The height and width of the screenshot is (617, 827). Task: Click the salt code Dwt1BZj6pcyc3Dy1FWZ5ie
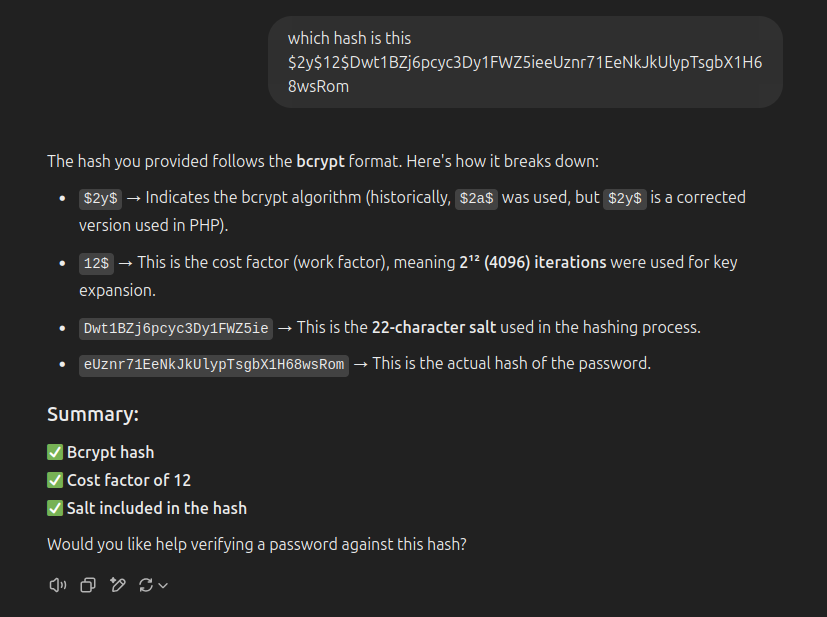[x=176, y=329]
